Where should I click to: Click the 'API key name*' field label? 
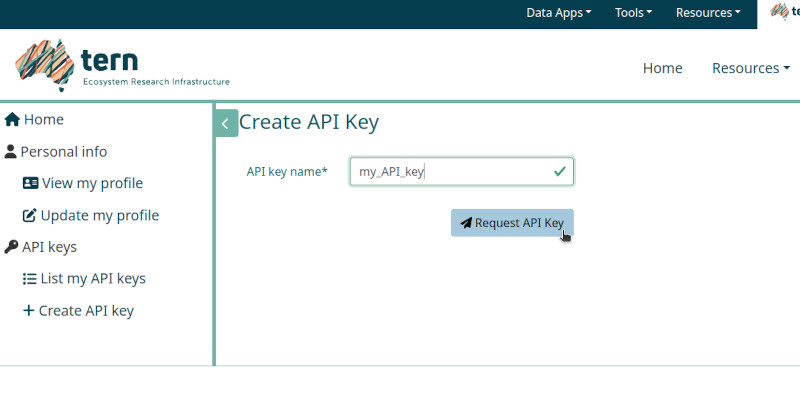287,171
